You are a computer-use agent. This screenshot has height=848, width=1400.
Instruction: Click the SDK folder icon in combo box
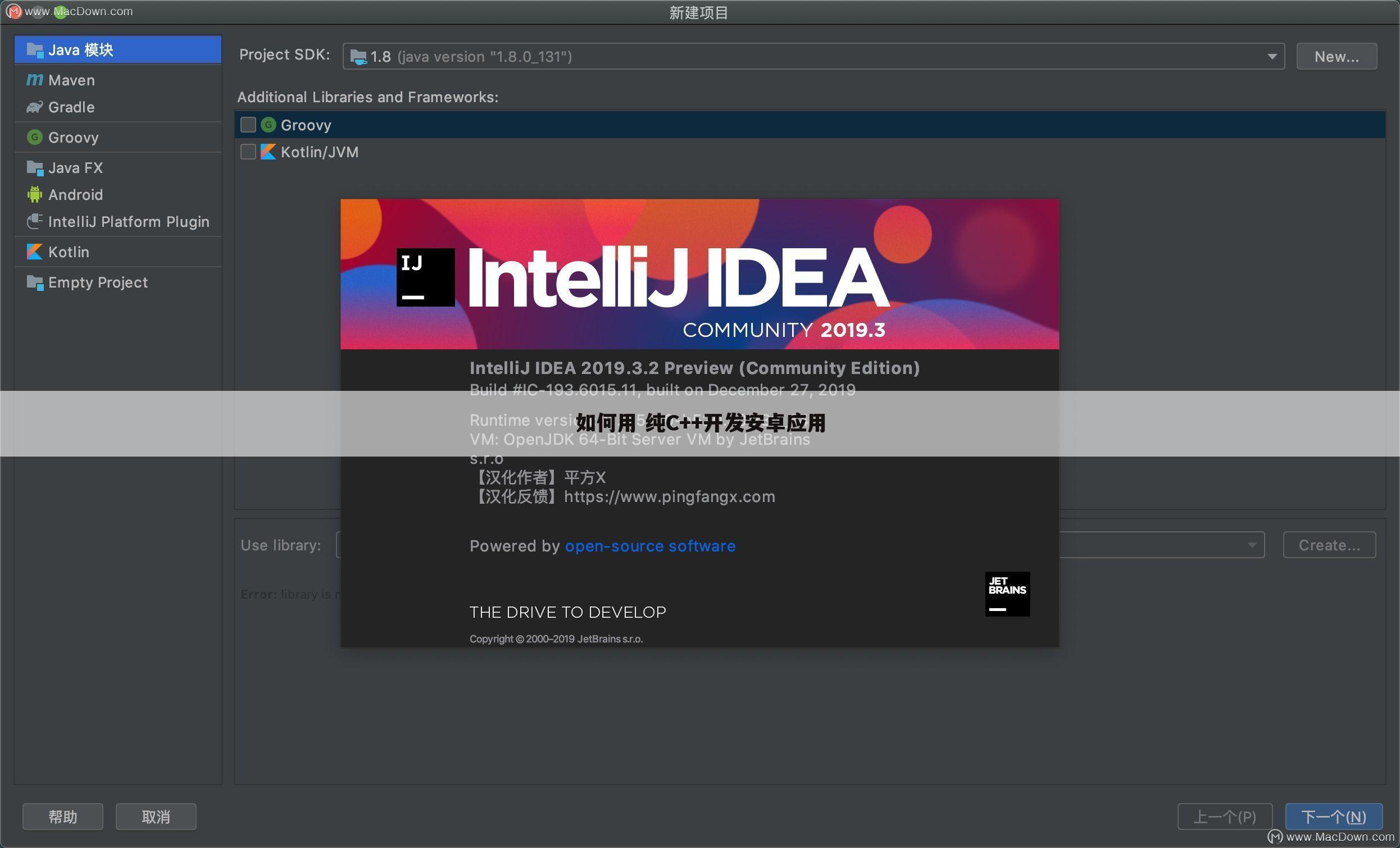(358, 57)
